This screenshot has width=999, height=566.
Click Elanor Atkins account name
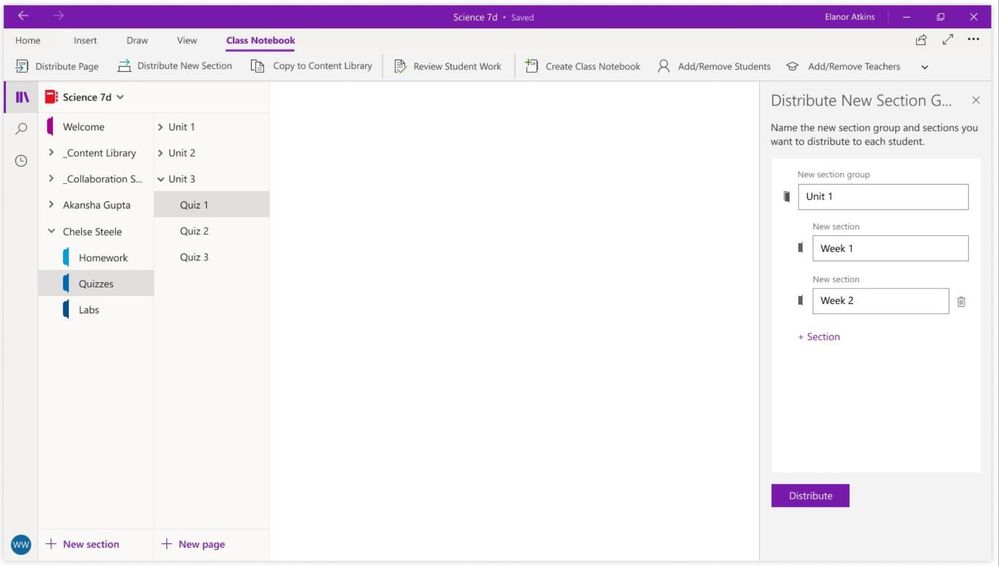pyautogui.click(x=849, y=17)
